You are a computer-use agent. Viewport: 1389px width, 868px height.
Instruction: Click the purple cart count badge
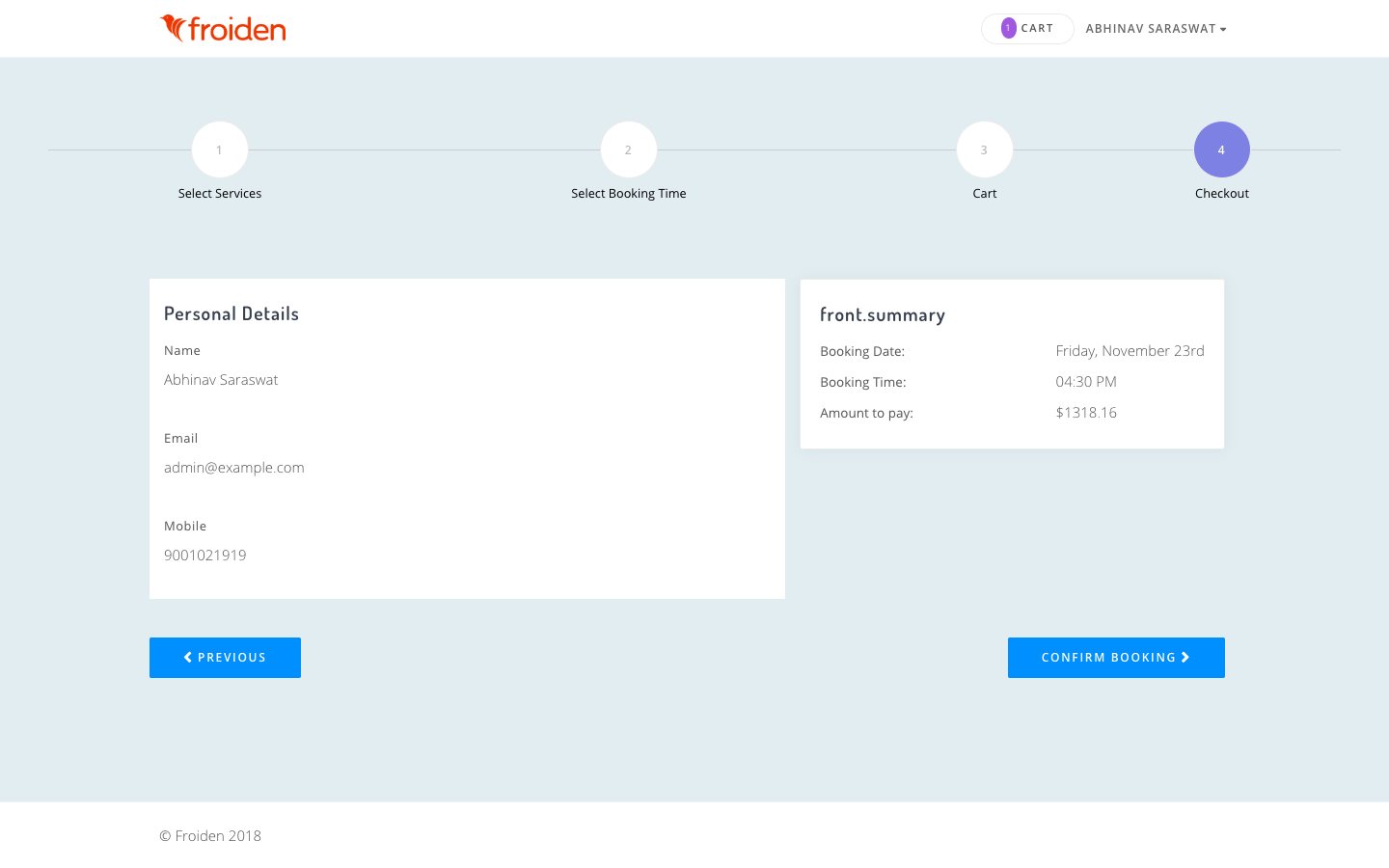1008,28
